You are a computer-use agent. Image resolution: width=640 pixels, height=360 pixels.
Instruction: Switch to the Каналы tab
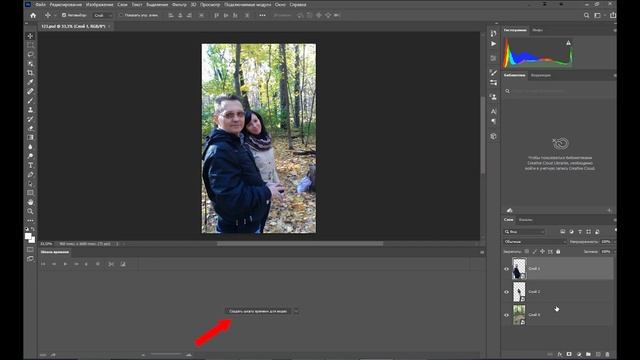tap(526, 220)
